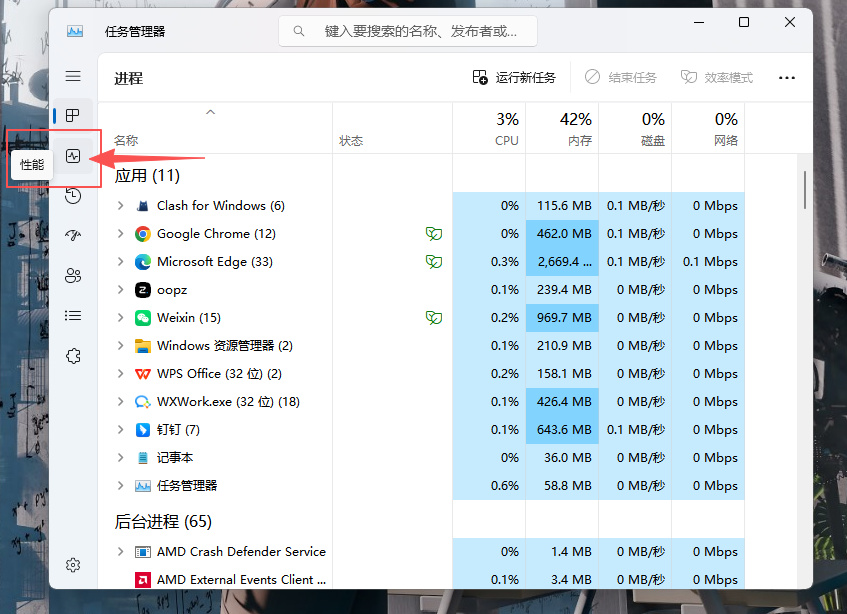Viewport: 847px width, 614px height.
Task: Expand the Windows 资源管理器 process group
Action: click(x=120, y=346)
